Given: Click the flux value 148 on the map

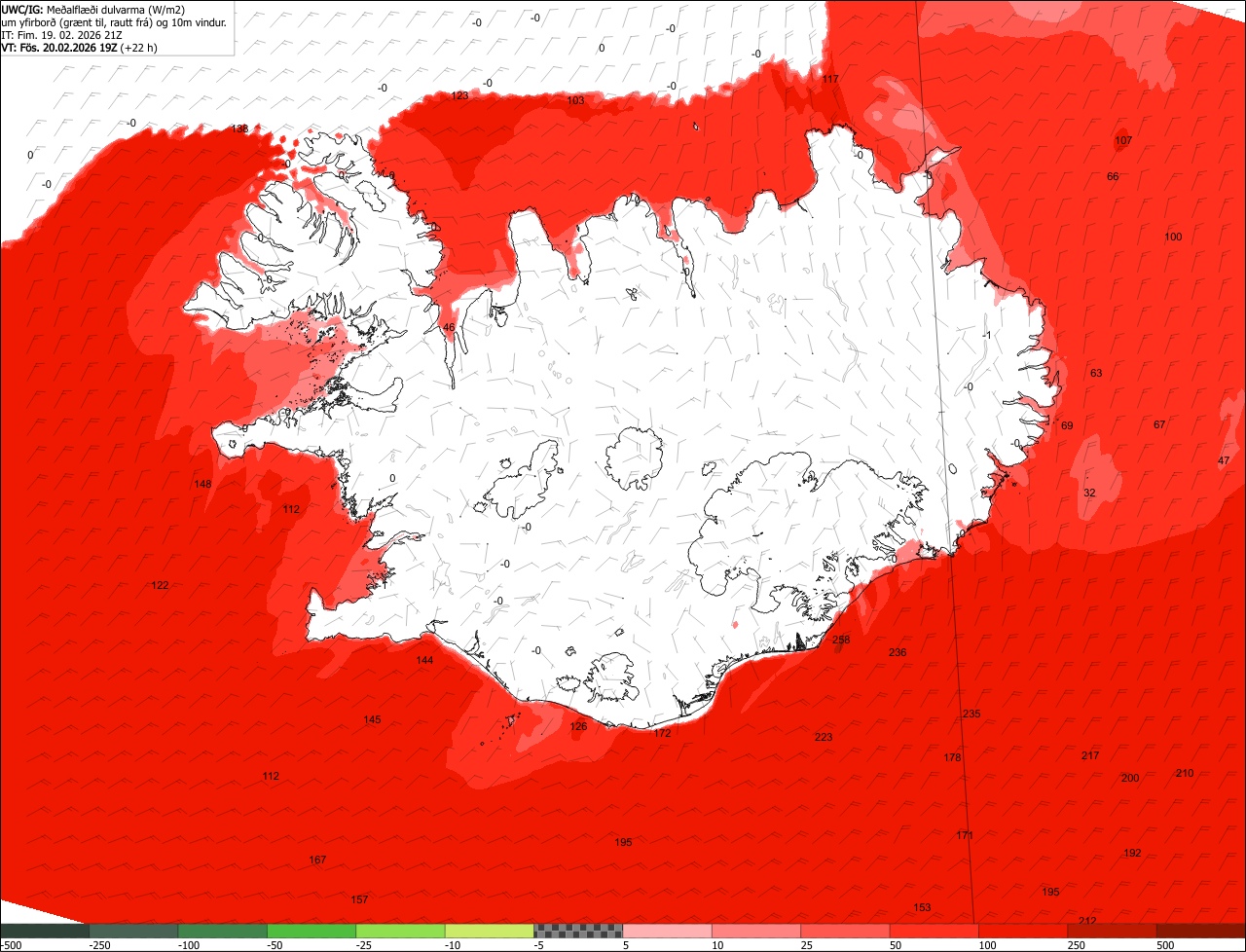Looking at the screenshot, I should (x=202, y=484).
